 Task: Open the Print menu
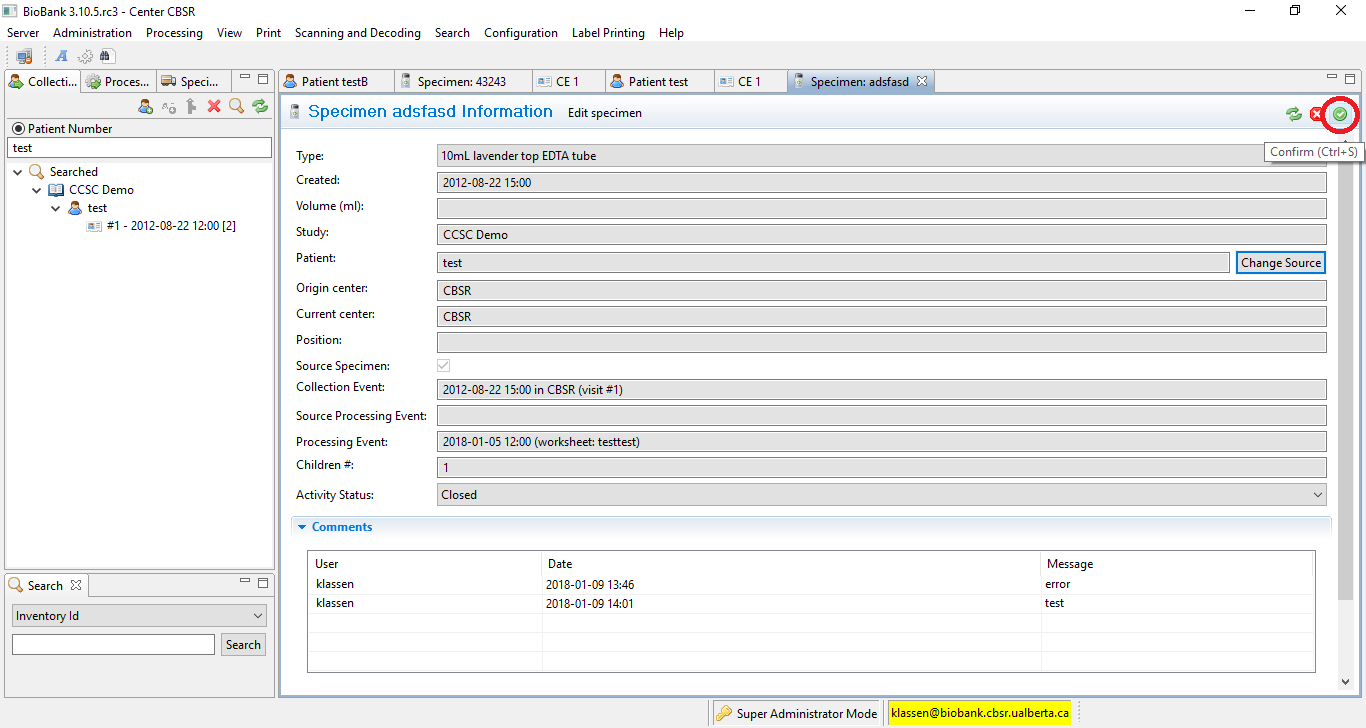tap(268, 33)
